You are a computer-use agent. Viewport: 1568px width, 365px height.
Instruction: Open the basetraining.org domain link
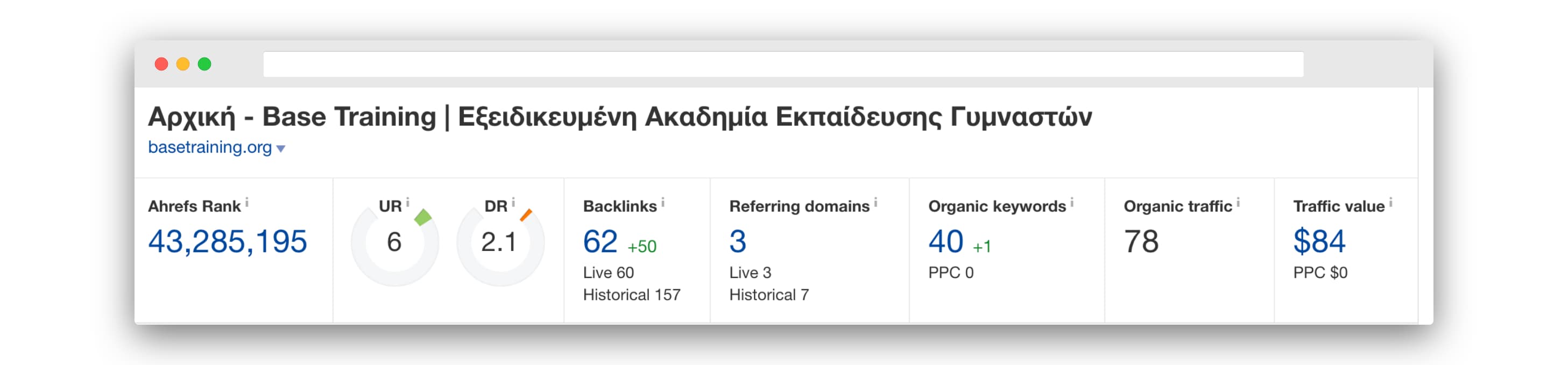pos(210,147)
